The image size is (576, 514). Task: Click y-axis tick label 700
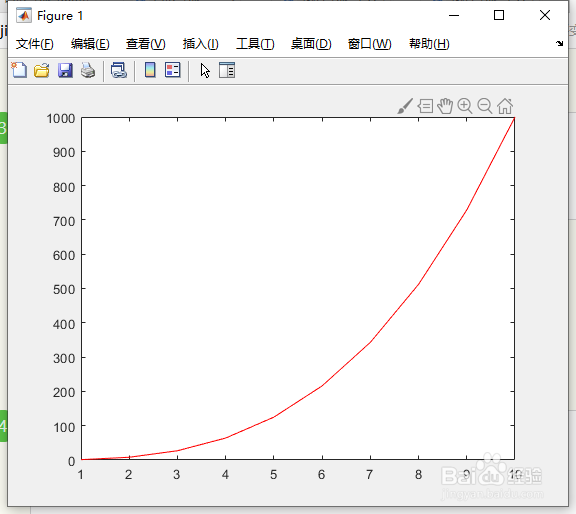point(64,222)
